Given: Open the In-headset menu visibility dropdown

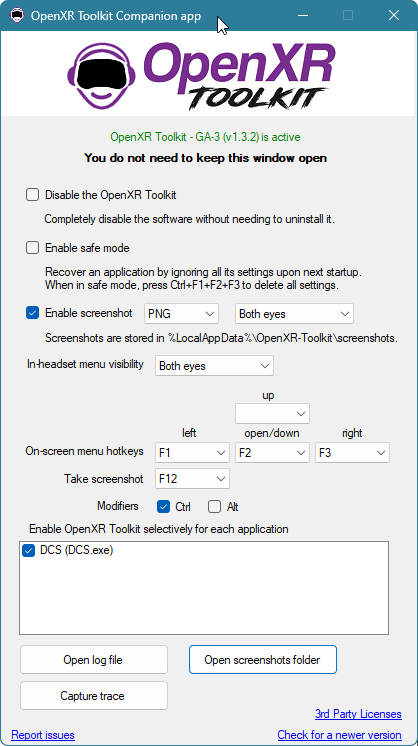Looking at the screenshot, I should [x=214, y=366].
